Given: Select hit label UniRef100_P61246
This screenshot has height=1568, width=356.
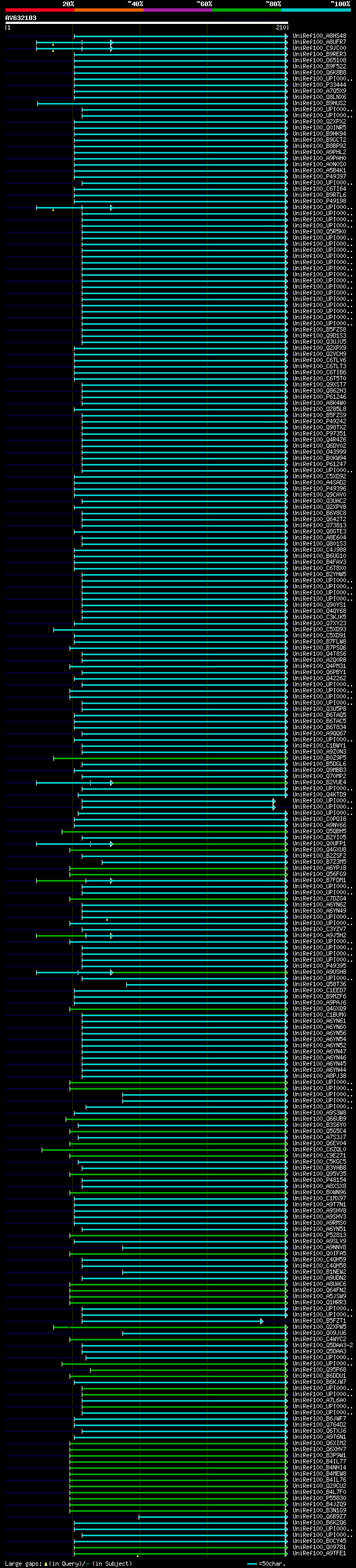Looking at the screenshot, I should pyautogui.click(x=319, y=397).
